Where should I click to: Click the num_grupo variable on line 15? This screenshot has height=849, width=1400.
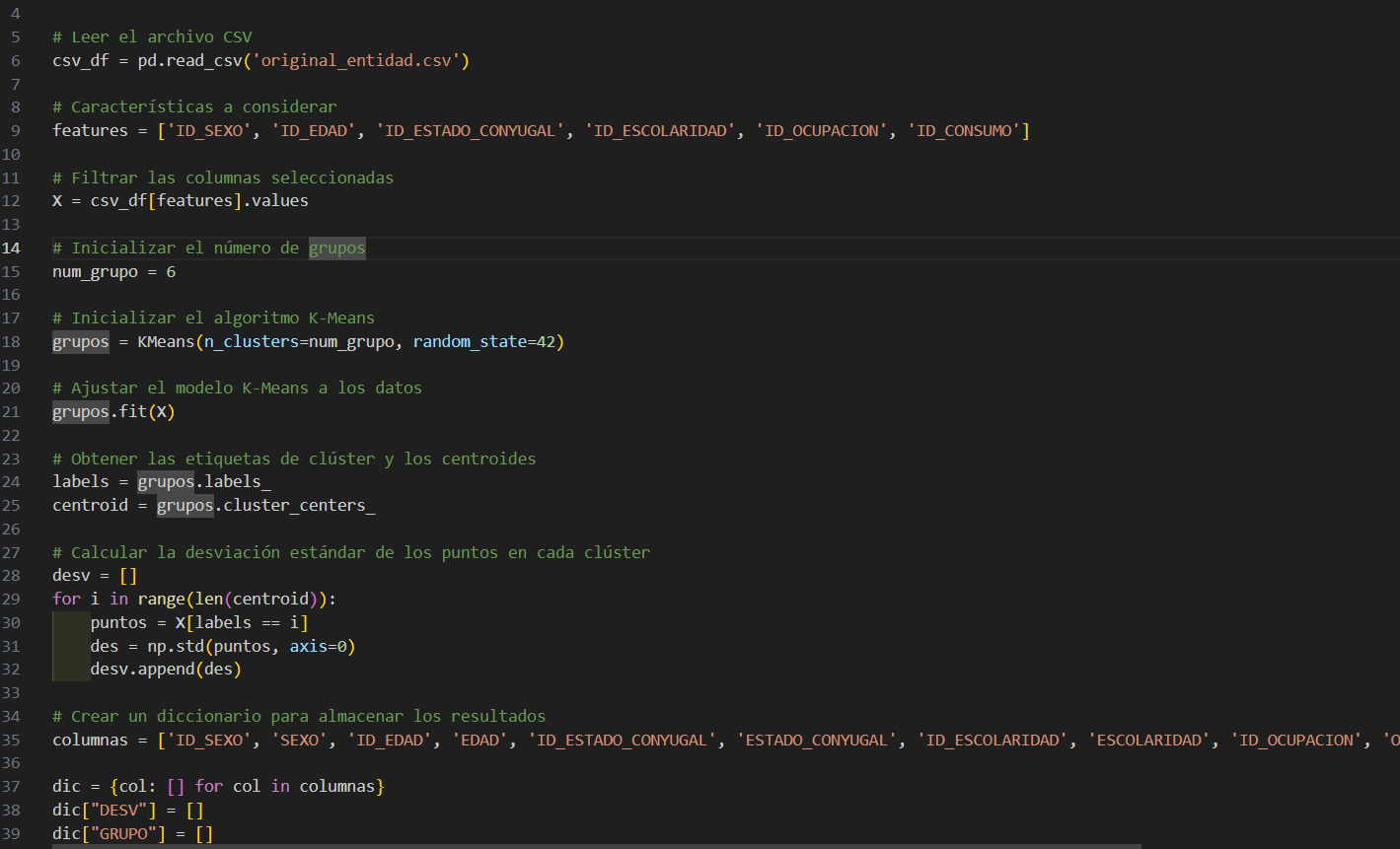95,271
